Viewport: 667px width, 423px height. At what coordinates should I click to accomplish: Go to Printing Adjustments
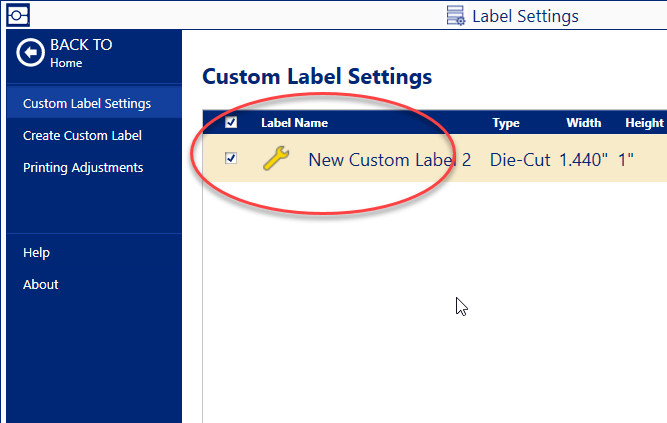83,167
